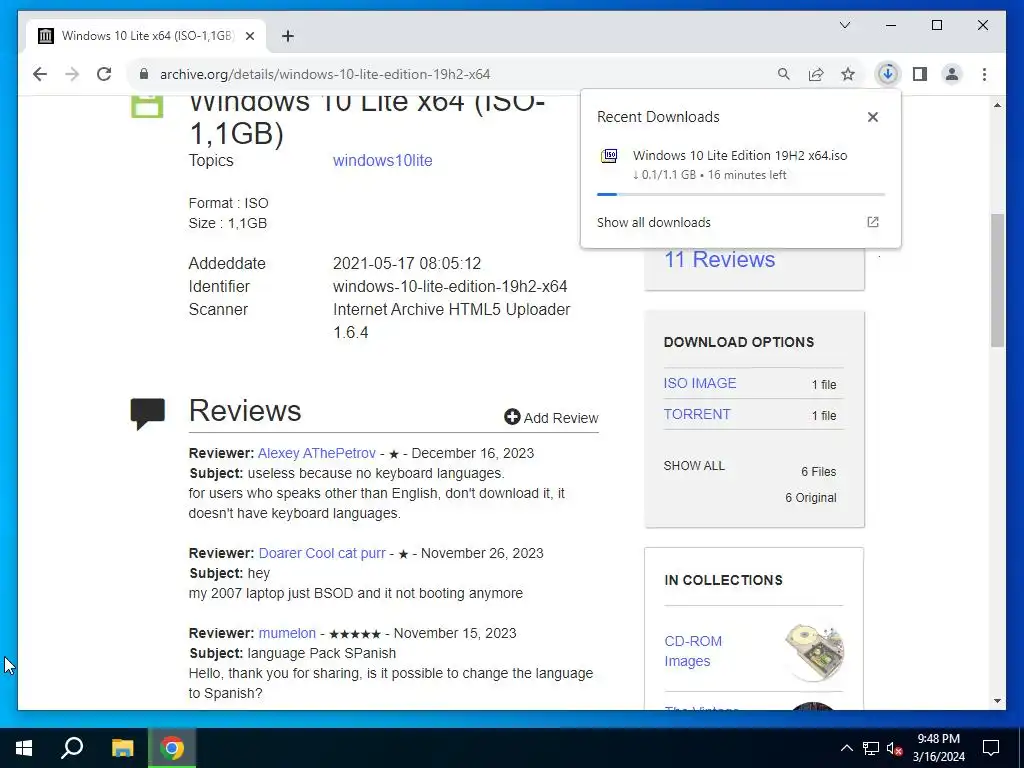This screenshot has height=768, width=1024.
Task: Open File Explorer from taskbar
Action: [x=122, y=748]
